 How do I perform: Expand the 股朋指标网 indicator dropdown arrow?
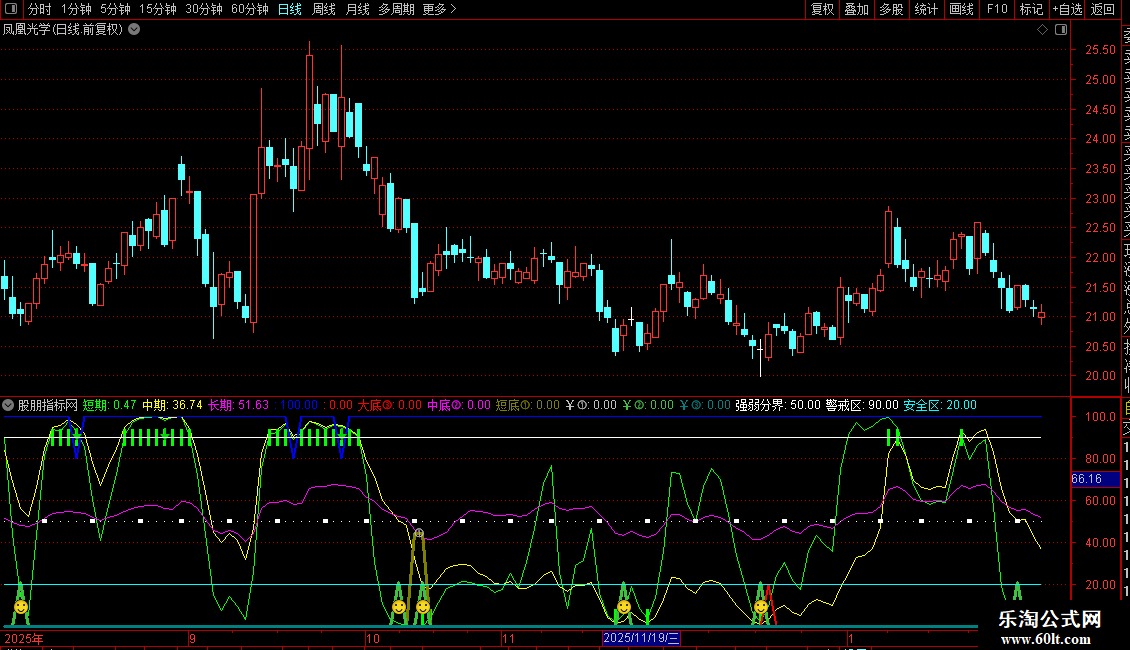click(9, 406)
